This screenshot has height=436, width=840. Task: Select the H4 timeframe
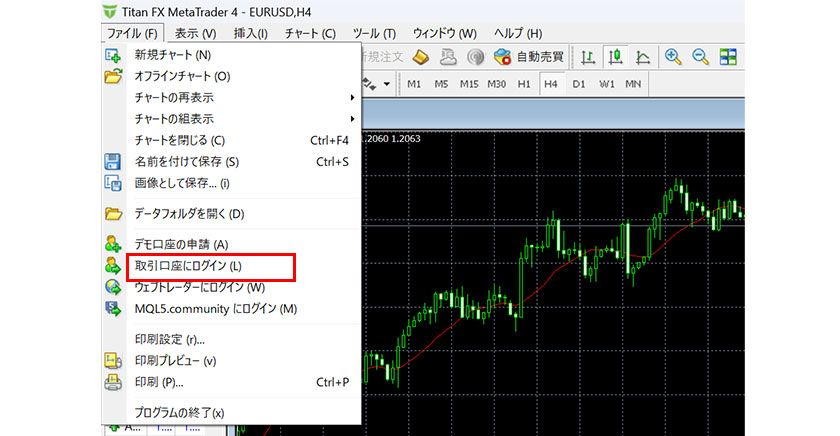(x=551, y=84)
